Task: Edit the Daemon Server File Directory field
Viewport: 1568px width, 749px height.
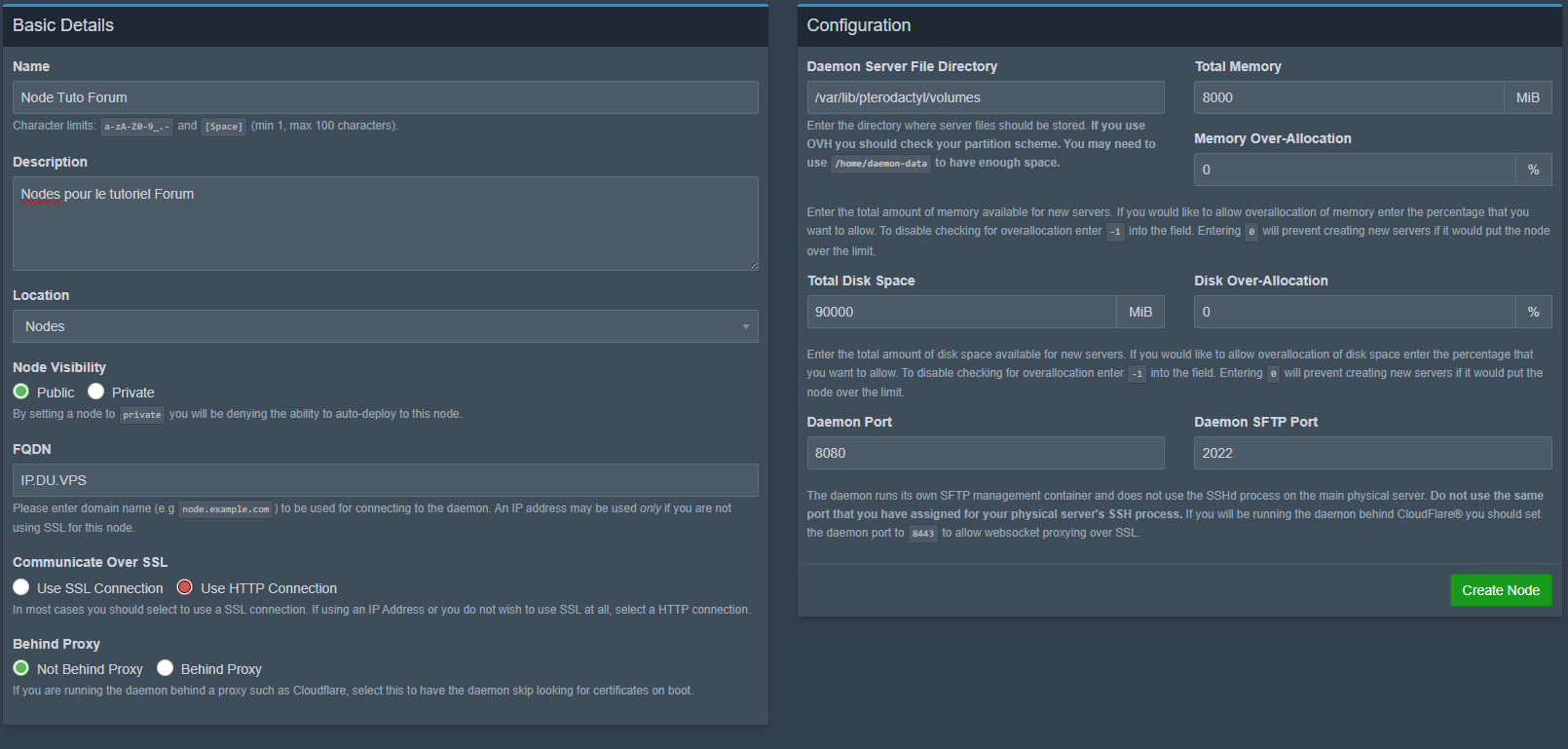Action: [x=985, y=97]
